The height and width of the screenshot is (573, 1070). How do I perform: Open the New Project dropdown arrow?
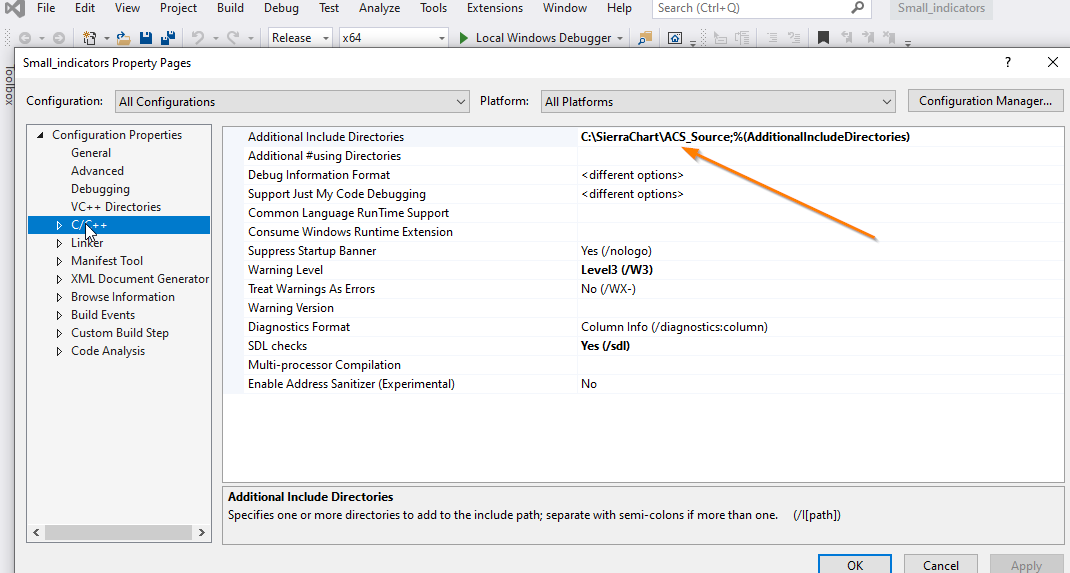pos(106,39)
